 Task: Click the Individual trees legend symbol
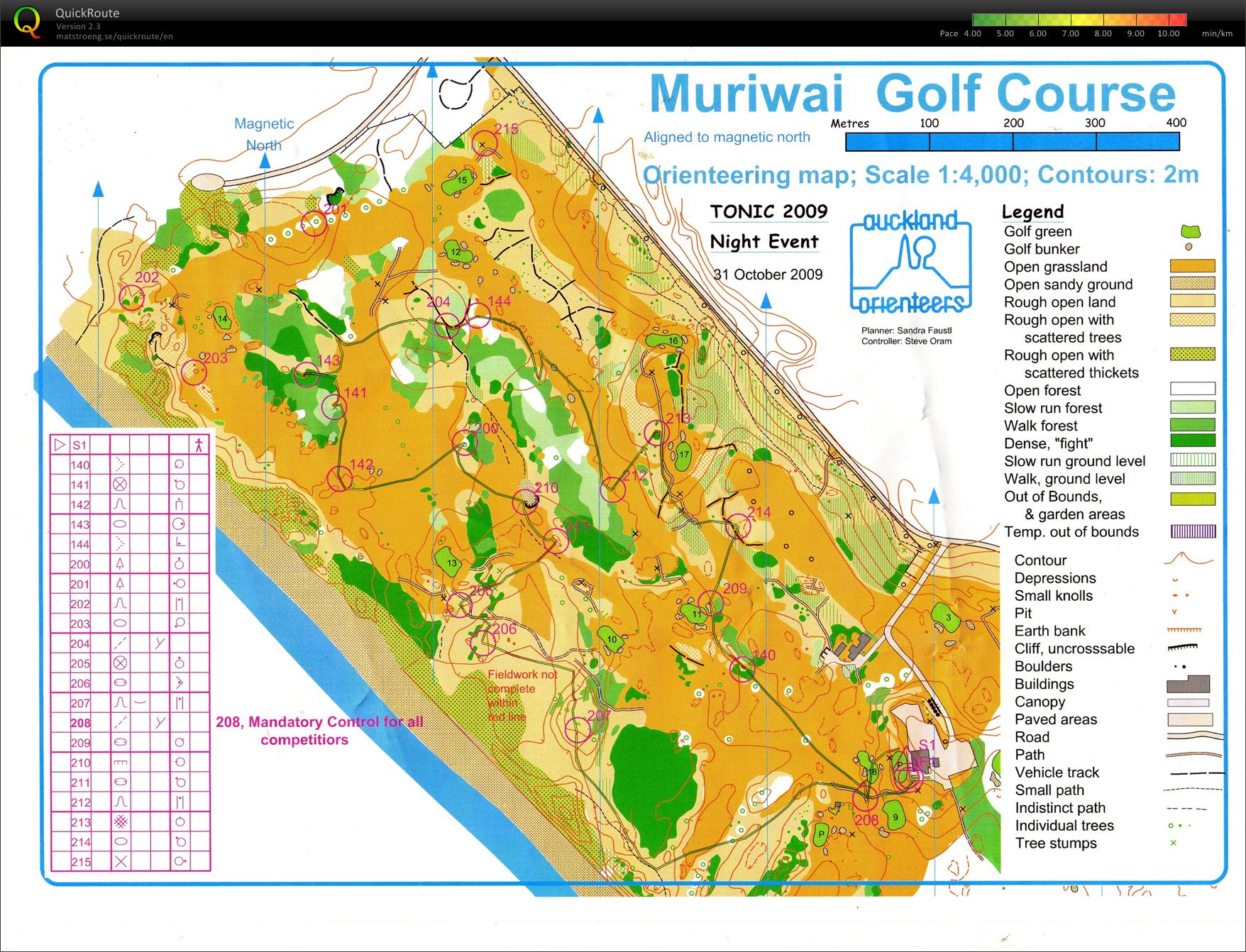[x=1179, y=825]
